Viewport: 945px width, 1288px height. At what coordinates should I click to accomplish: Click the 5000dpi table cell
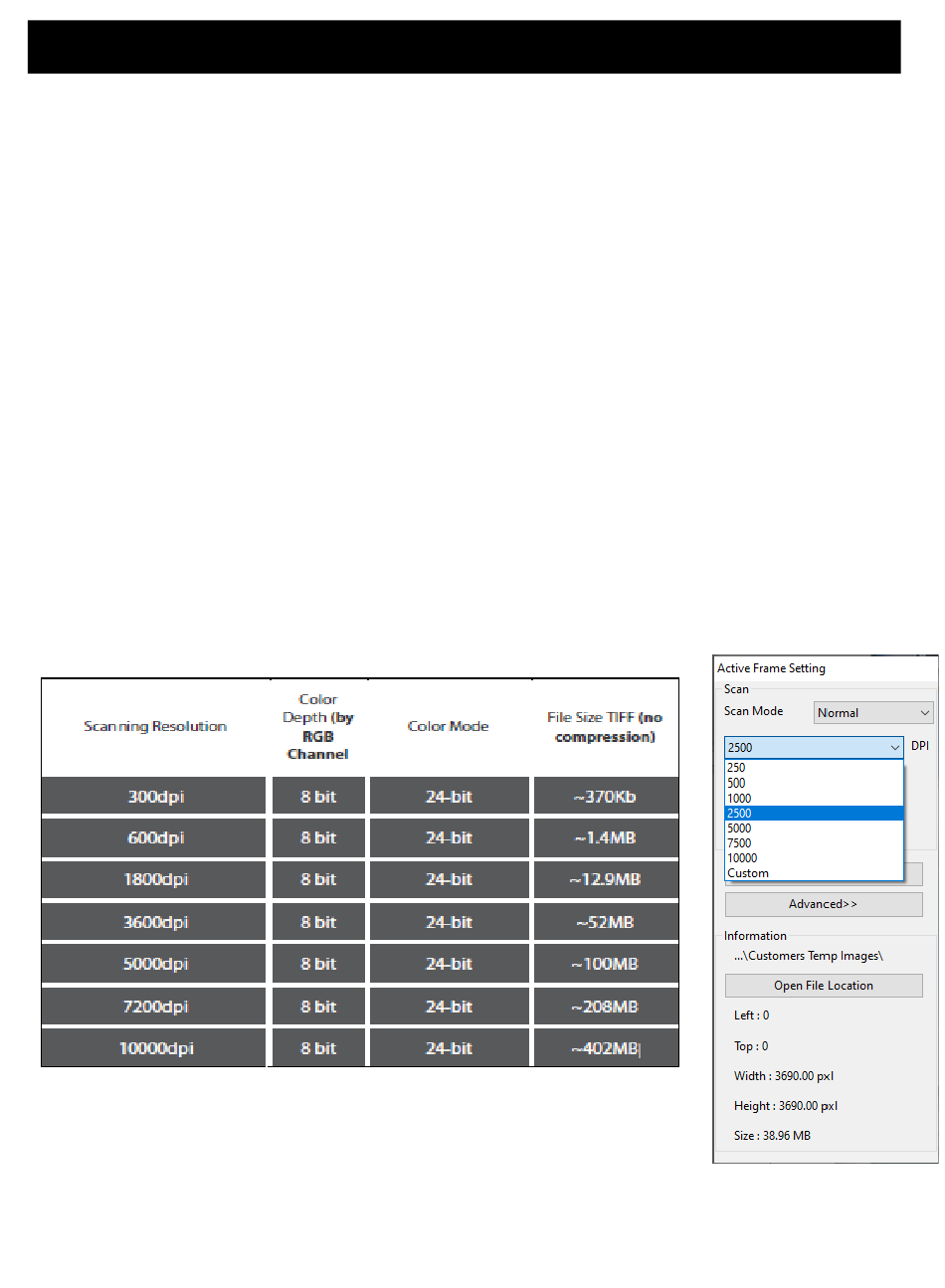[x=154, y=964]
